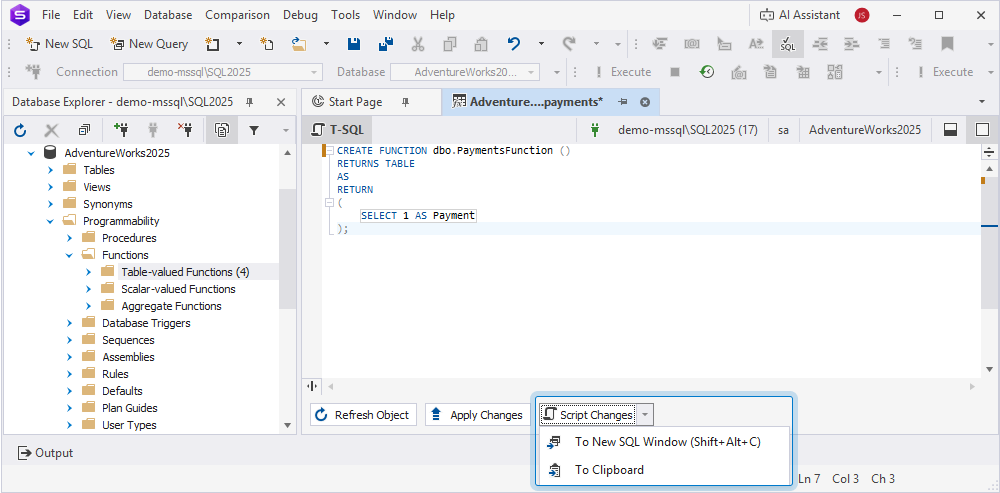Open the File menu

(51, 15)
